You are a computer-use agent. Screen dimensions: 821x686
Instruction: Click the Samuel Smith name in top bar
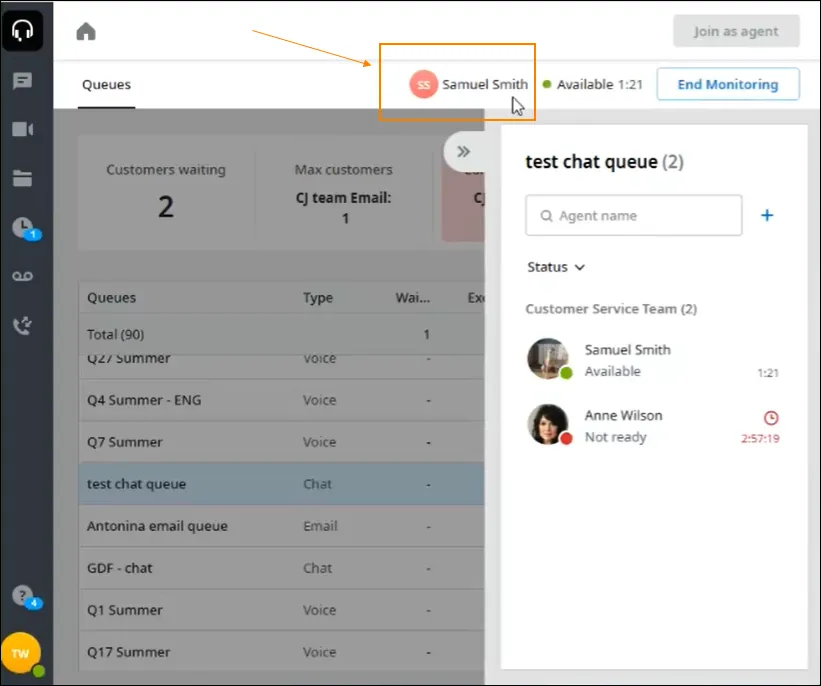coord(485,84)
